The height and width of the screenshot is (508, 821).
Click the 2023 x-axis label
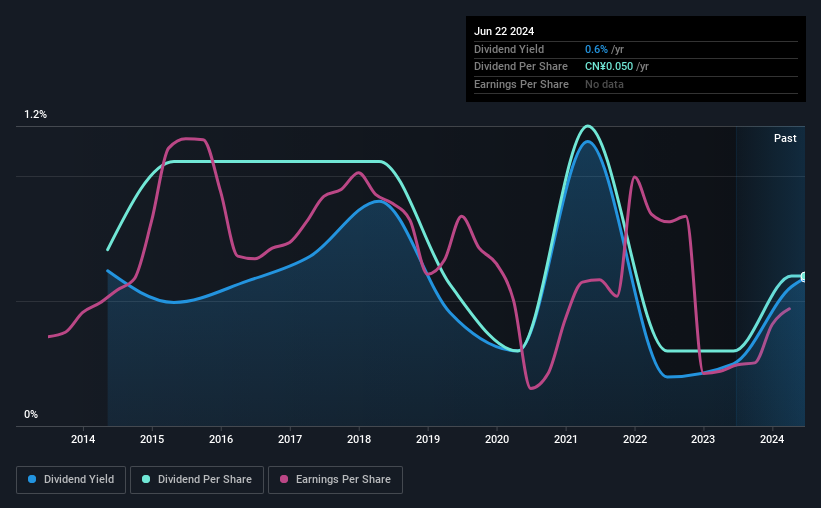[x=703, y=439]
